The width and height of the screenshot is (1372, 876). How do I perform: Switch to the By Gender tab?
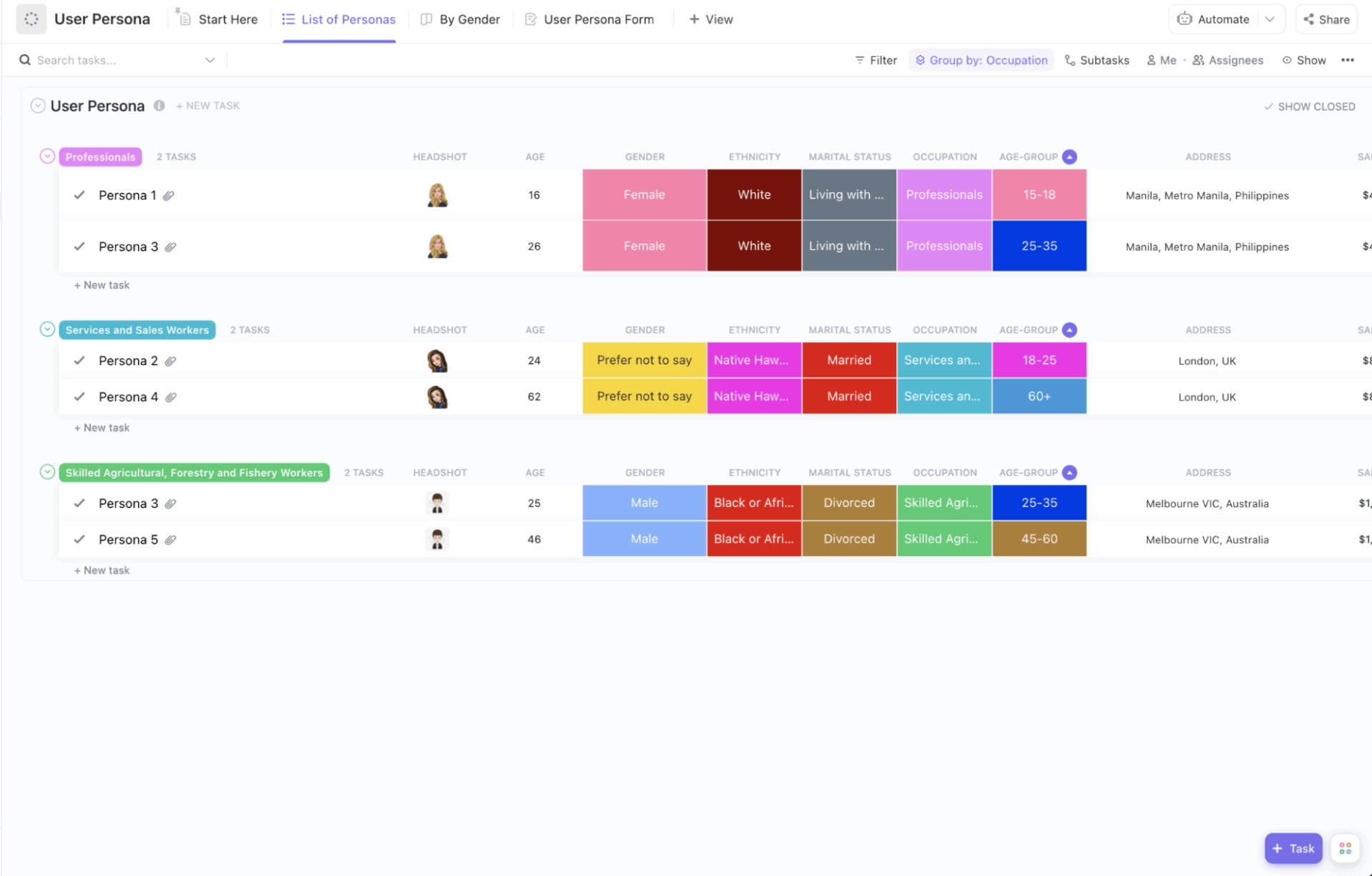click(x=460, y=19)
